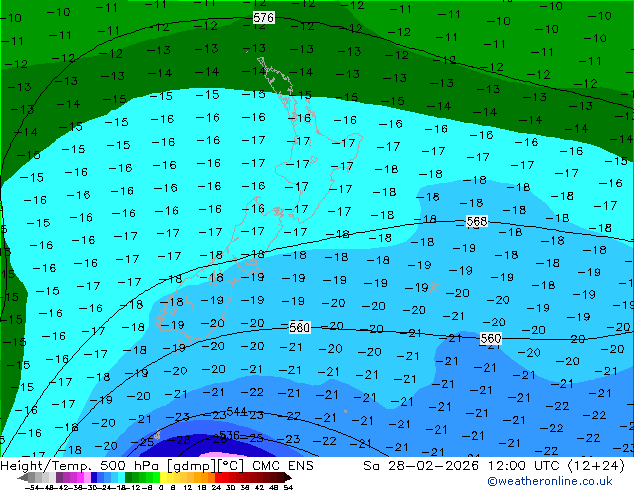Click the 'Sa 28-02-2026' date text

point(421,466)
